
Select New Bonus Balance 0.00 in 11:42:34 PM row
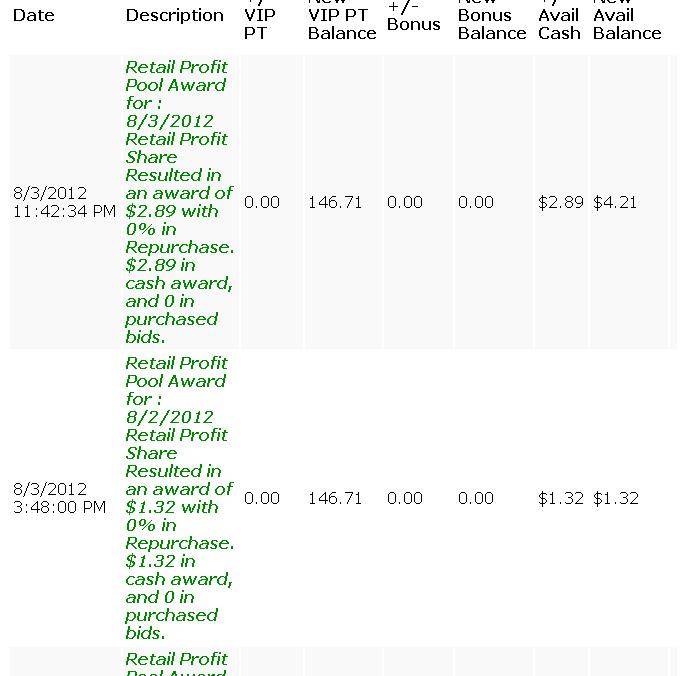476,202
